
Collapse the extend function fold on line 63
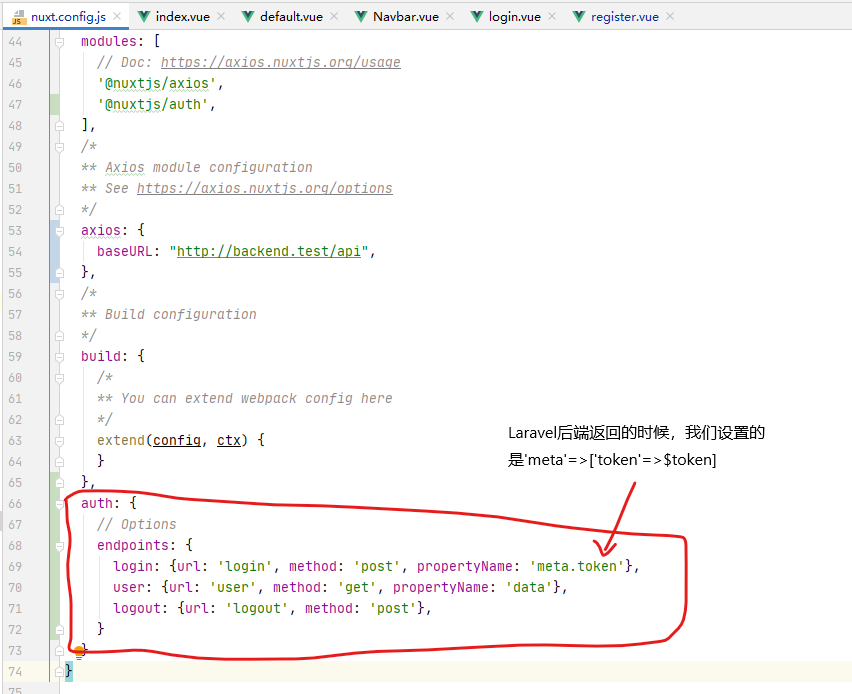tap(59, 441)
